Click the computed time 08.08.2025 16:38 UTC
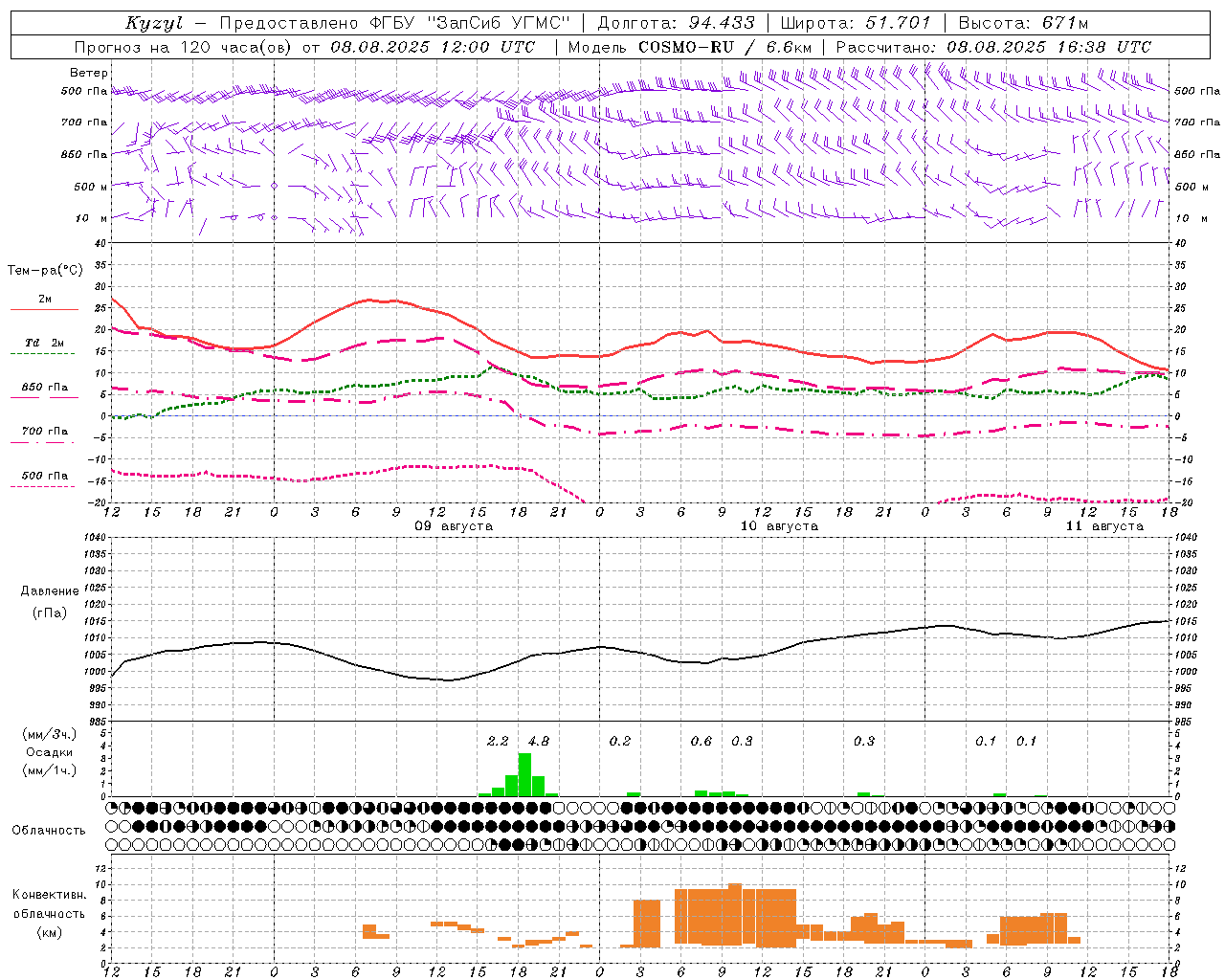 tap(1049, 47)
